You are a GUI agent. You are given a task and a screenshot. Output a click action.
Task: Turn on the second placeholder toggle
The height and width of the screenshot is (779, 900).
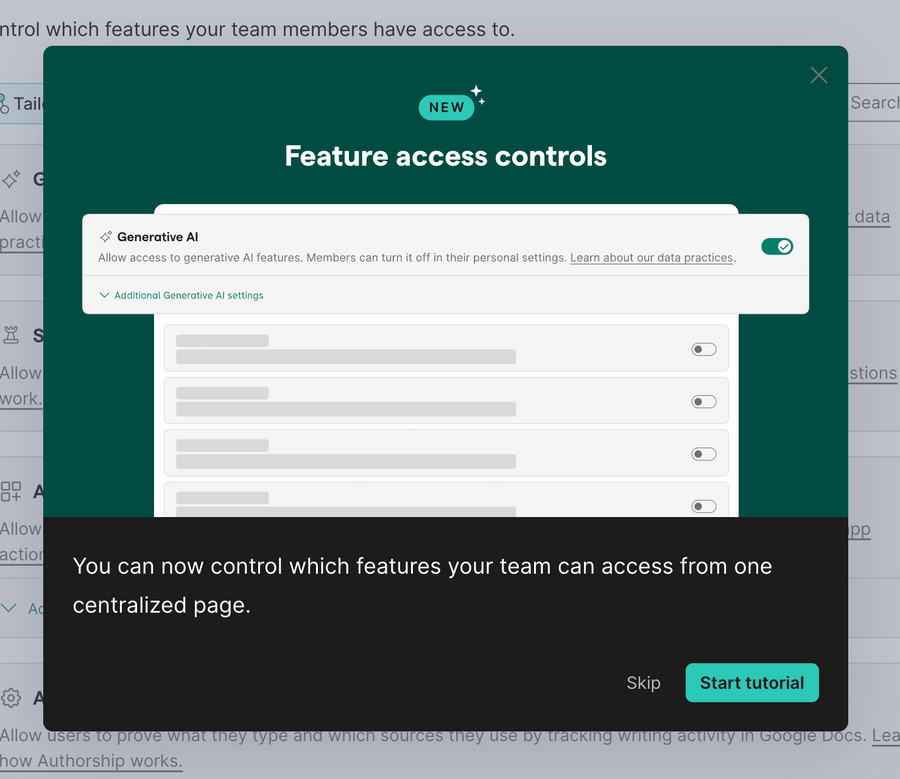coord(703,401)
